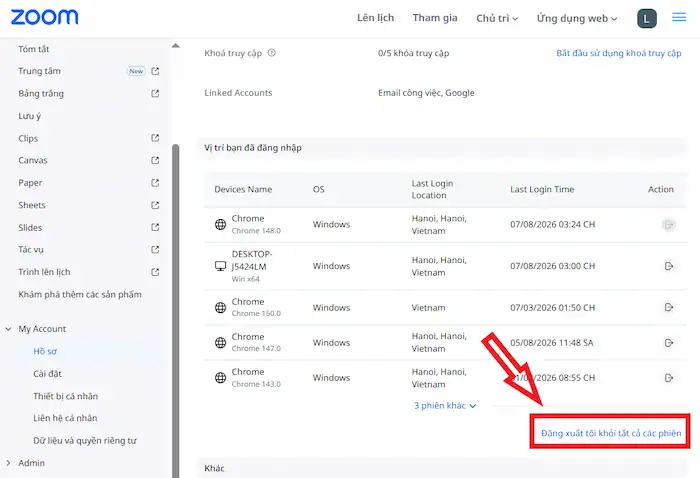Sign out the DESKTOP-J5424LM device
The image size is (700, 478).
668,266
